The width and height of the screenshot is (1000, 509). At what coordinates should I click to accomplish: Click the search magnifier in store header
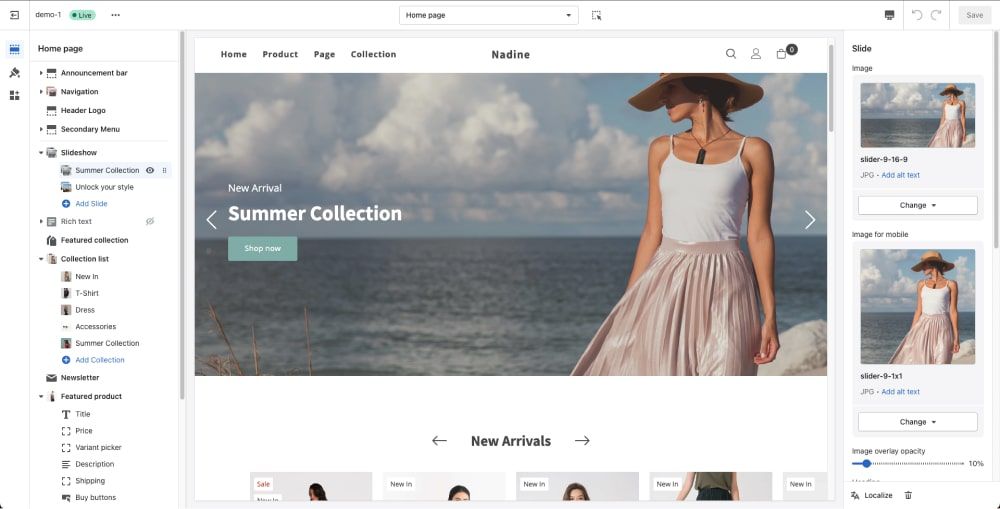731,54
